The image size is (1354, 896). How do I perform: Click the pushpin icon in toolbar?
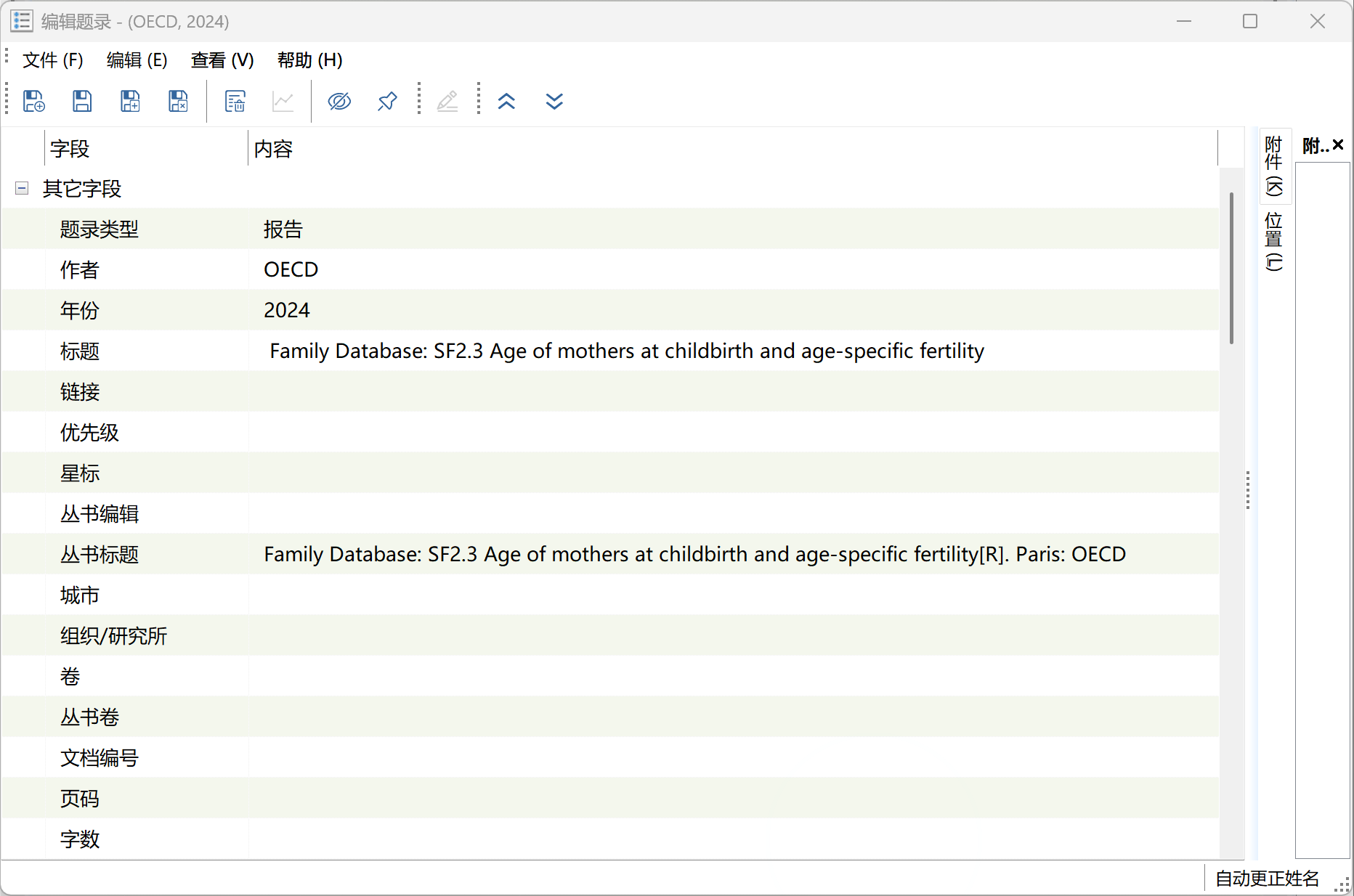[387, 101]
